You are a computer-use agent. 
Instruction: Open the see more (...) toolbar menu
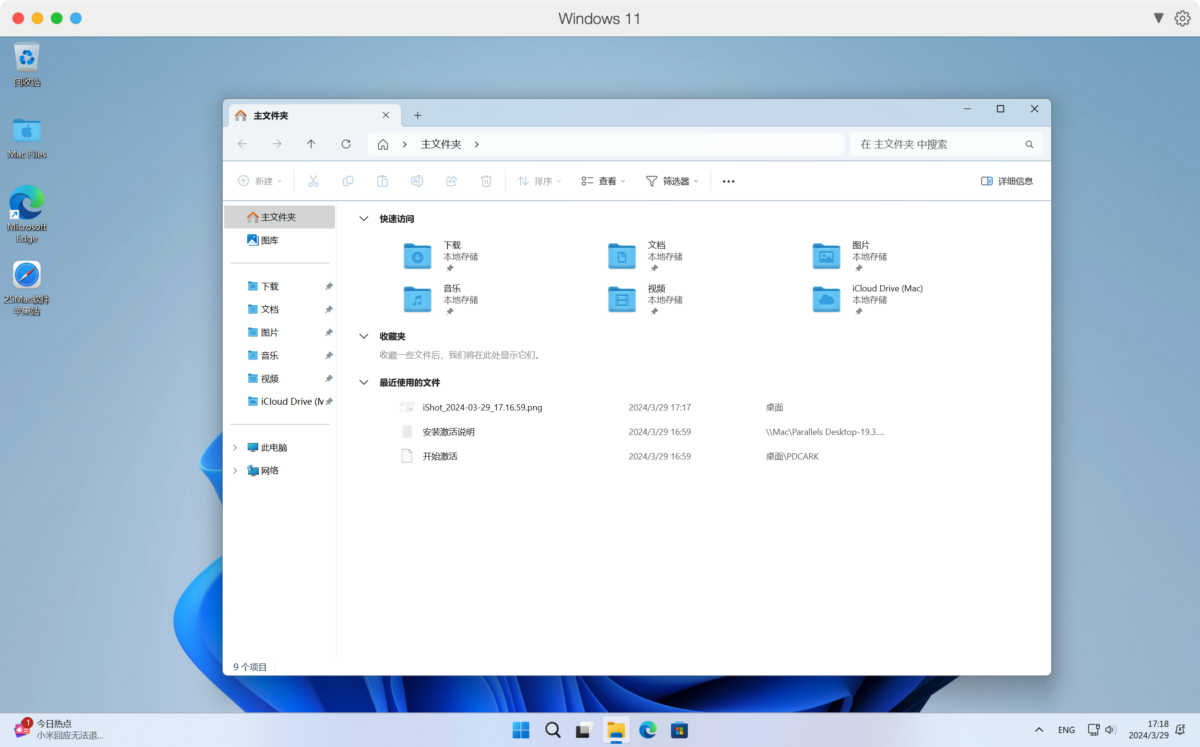(728, 181)
